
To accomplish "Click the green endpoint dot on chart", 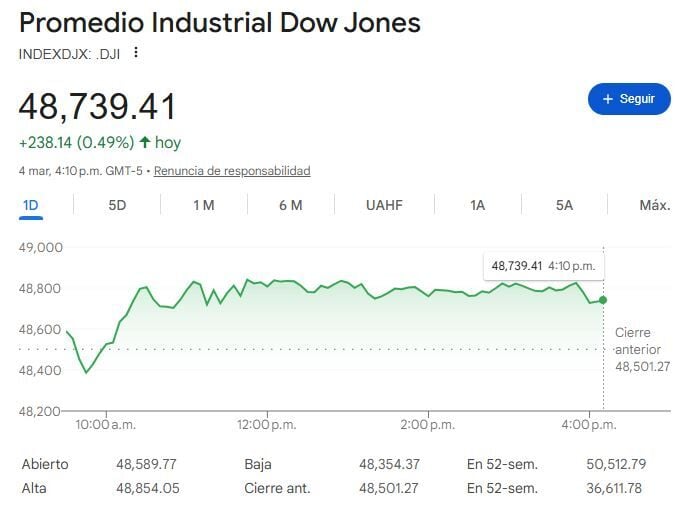I will (x=603, y=300).
